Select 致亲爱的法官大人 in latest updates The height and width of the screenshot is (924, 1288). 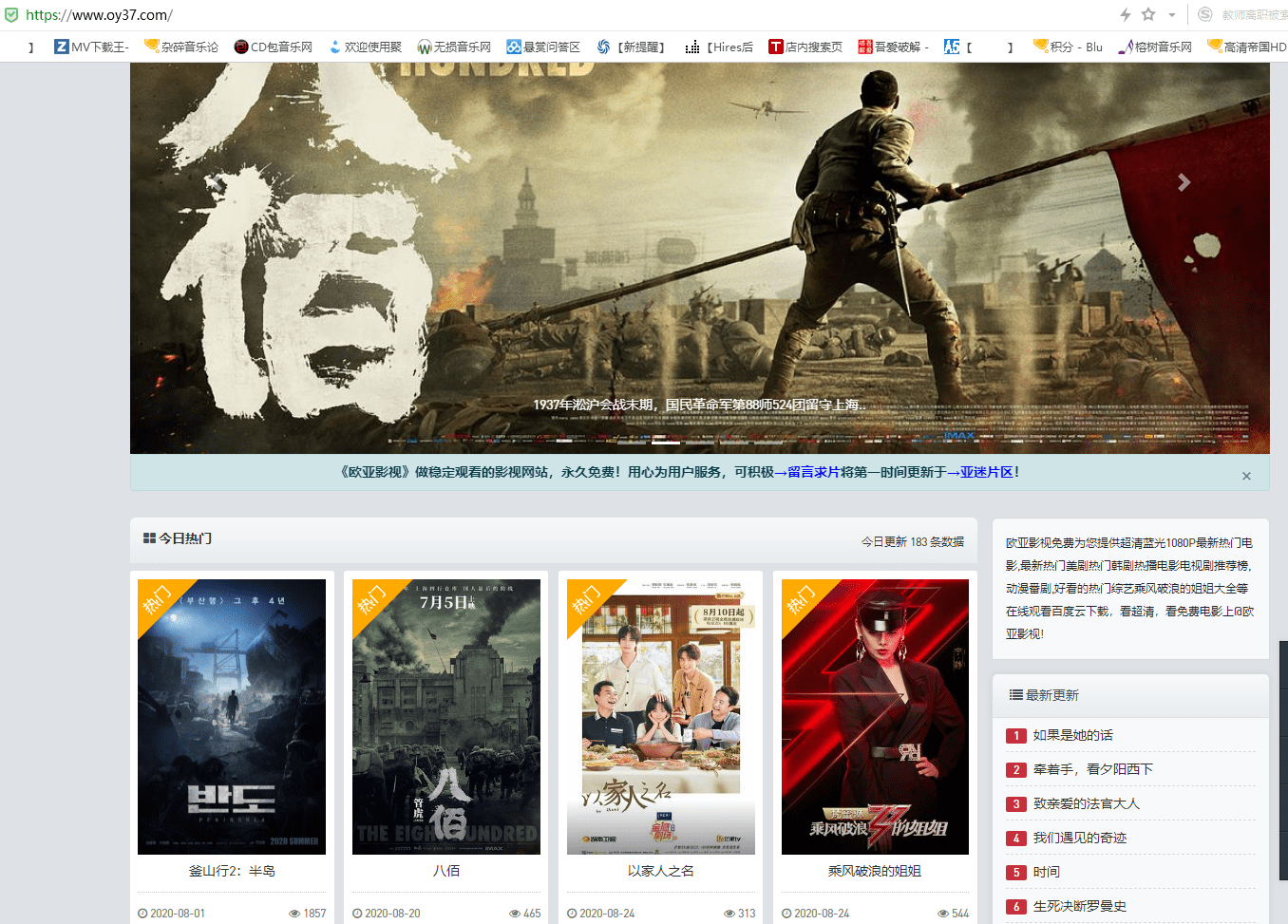click(1086, 803)
